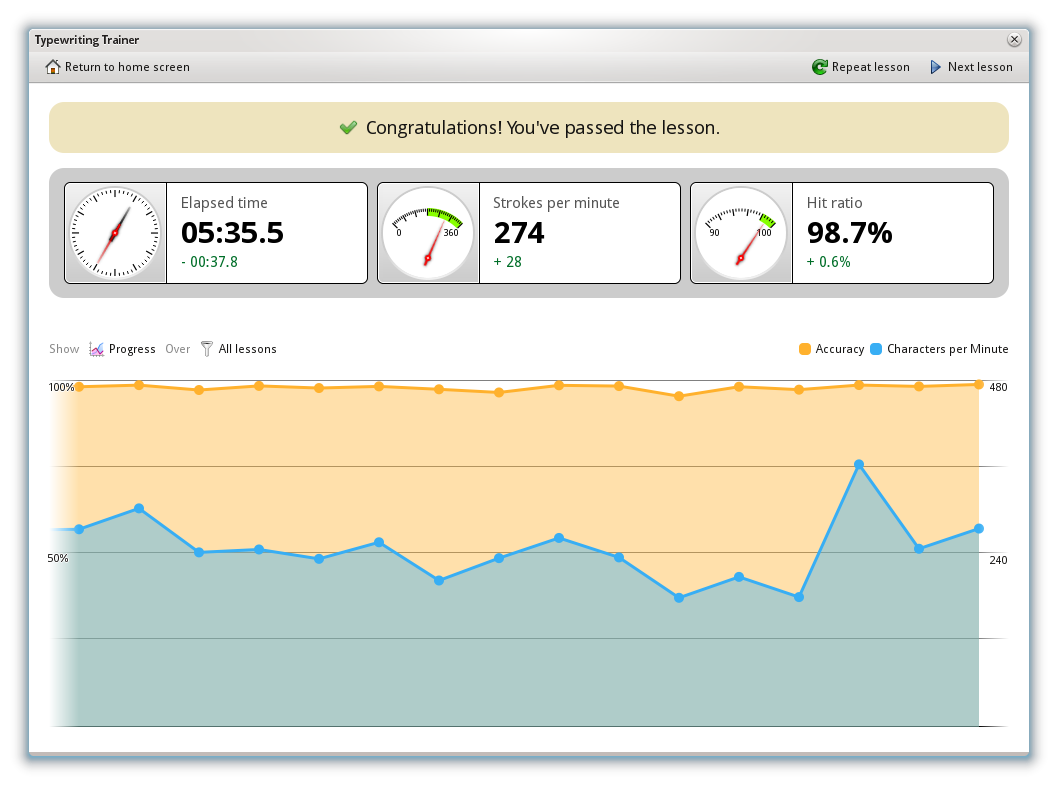The height and width of the screenshot is (785, 1058).
Task: Click the blue Next lesson play icon
Action: [x=935, y=67]
